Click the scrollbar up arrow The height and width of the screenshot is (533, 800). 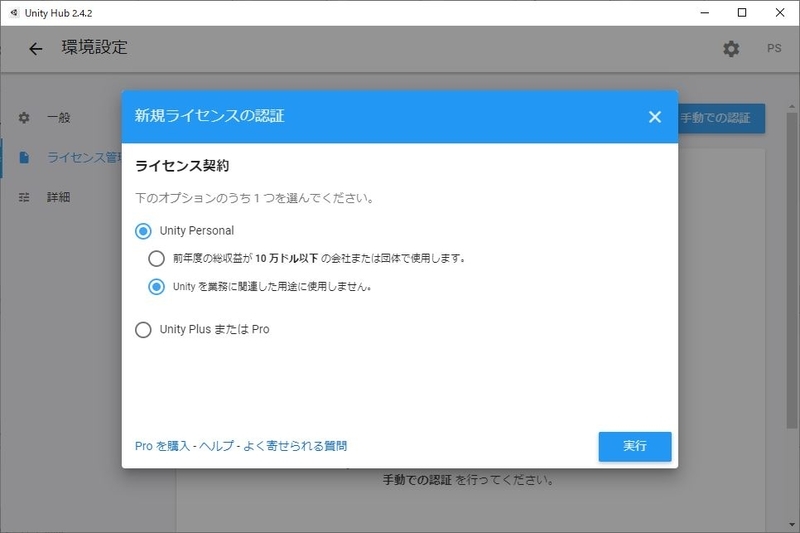(x=791, y=107)
